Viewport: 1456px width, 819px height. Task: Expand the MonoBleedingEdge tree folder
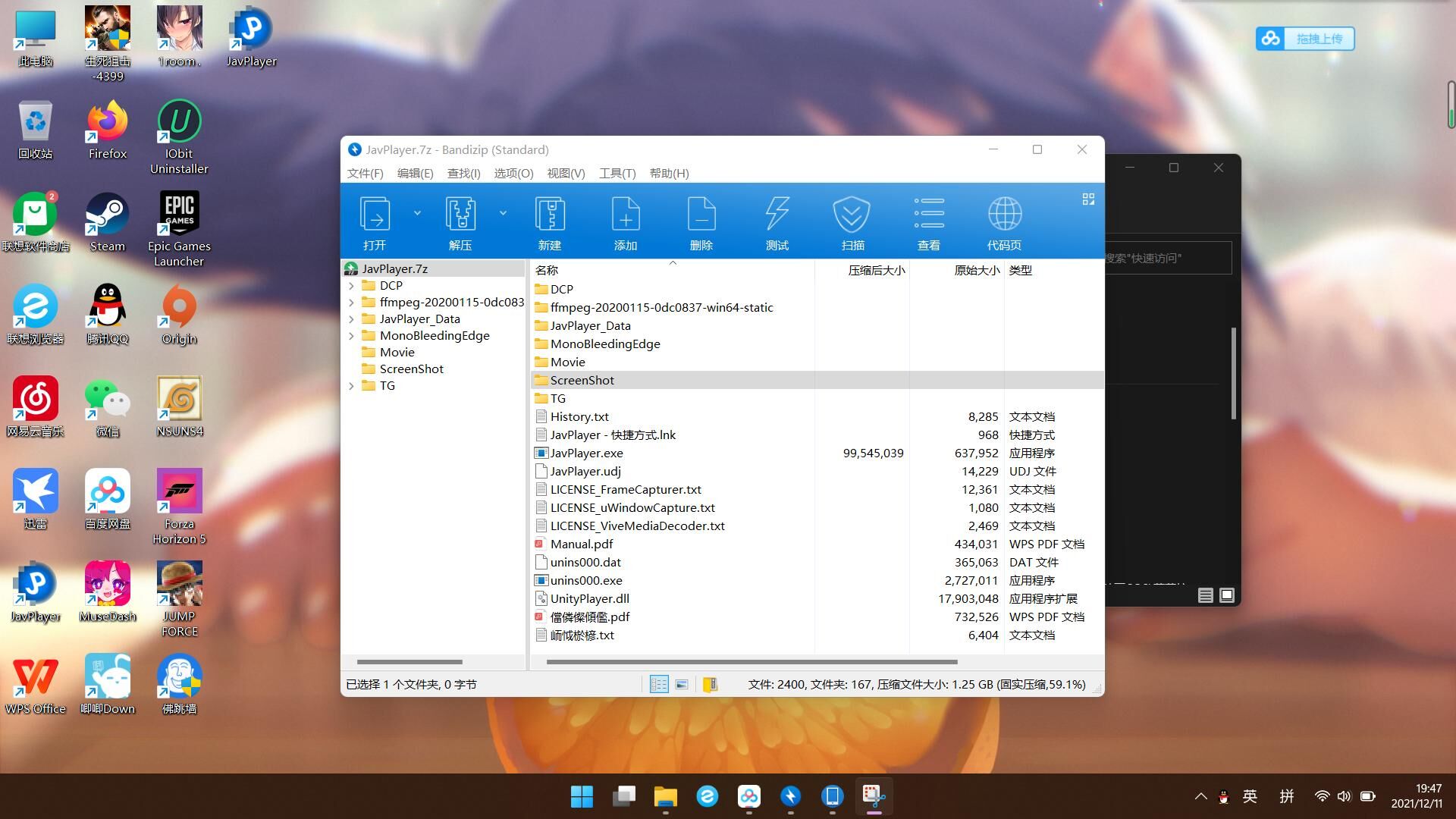point(351,336)
